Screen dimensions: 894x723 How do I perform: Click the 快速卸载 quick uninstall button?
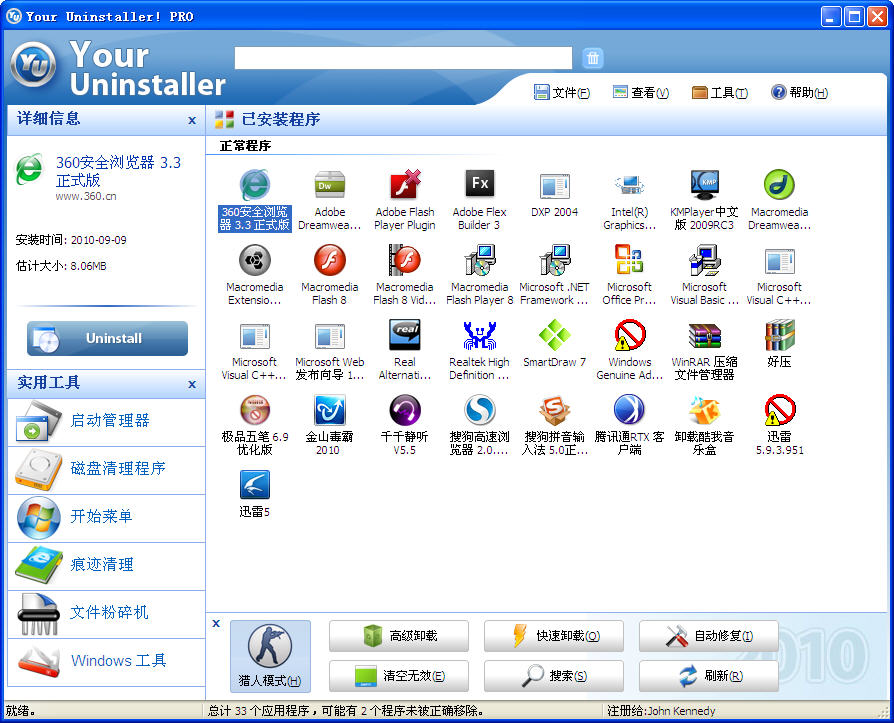pyautogui.click(x=554, y=636)
